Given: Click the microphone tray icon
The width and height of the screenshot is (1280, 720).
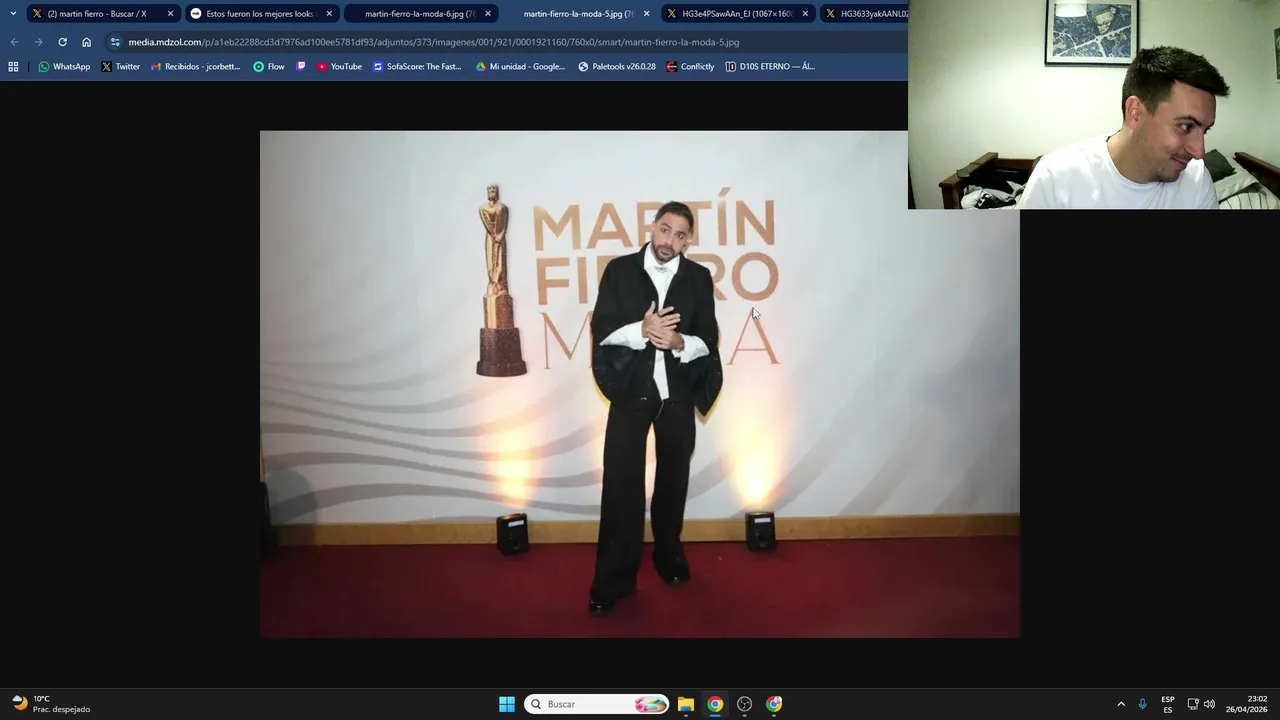Looking at the screenshot, I should (x=1143, y=704).
